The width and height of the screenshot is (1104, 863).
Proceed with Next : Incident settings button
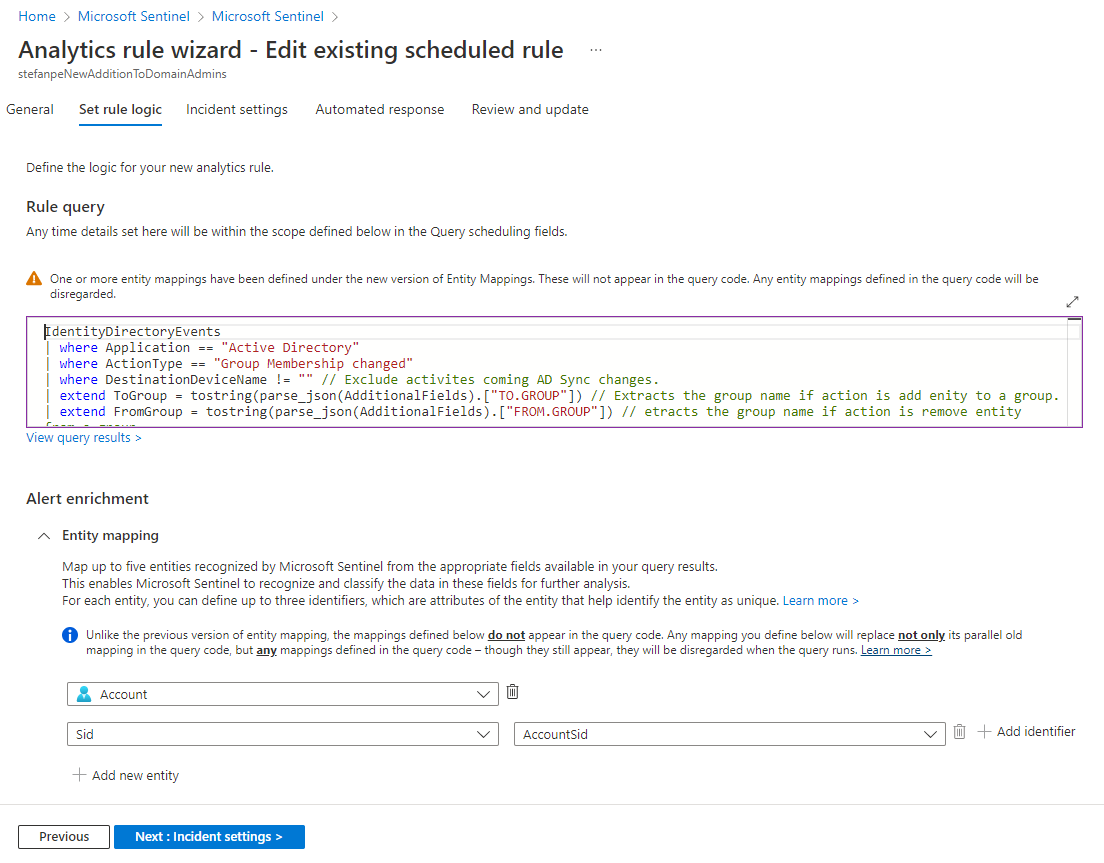point(209,837)
